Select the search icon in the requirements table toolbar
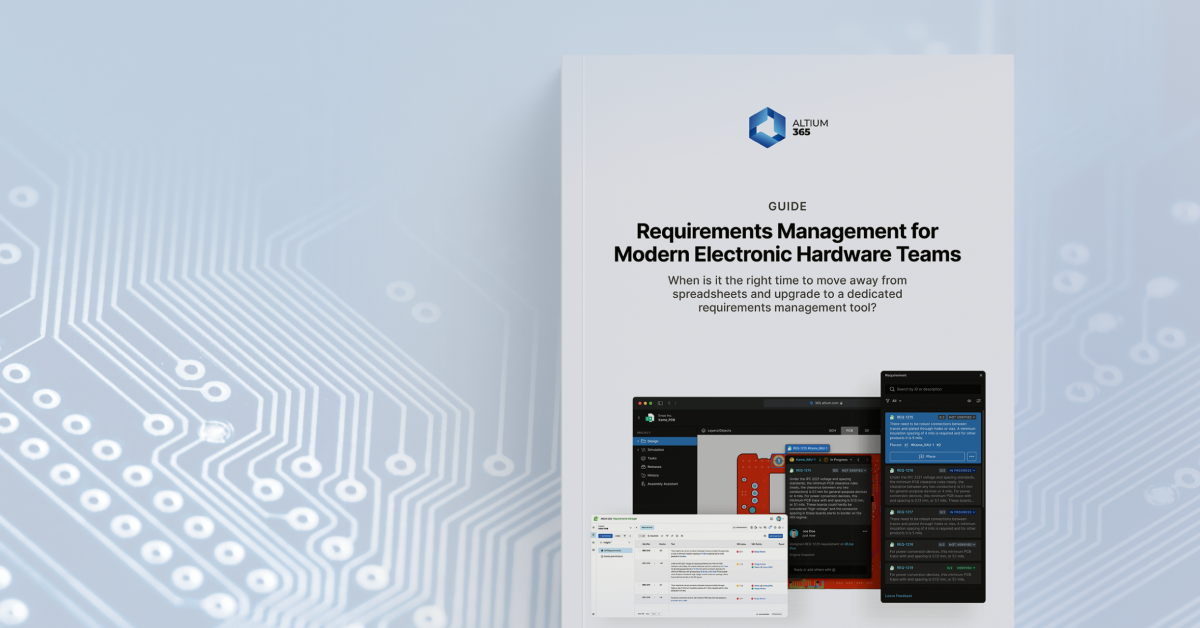Viewport: 1200px width, 628px height. tap(765, 536)
